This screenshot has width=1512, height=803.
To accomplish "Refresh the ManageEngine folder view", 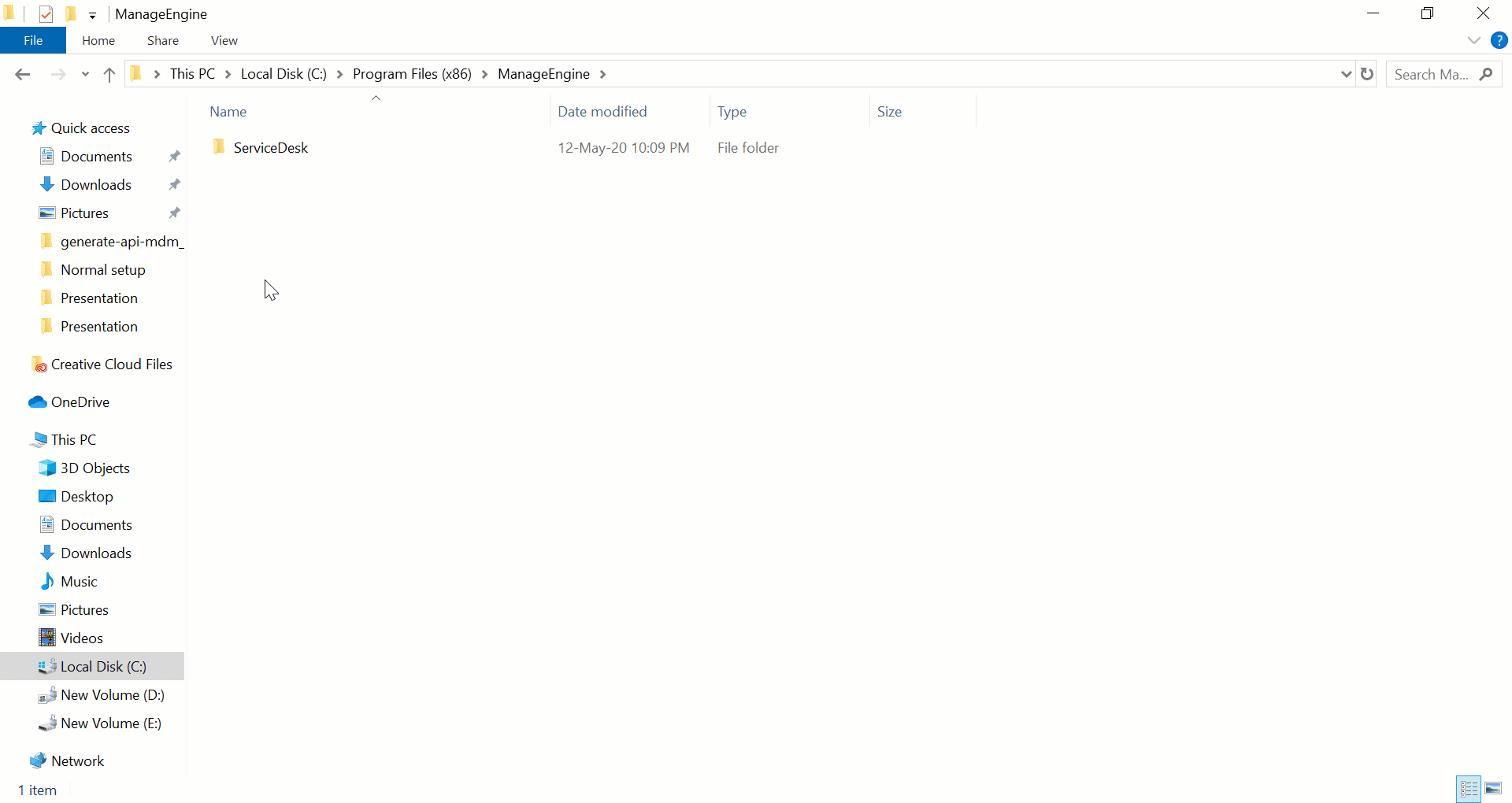I will pyautogui.click(x=1367, y=74).
